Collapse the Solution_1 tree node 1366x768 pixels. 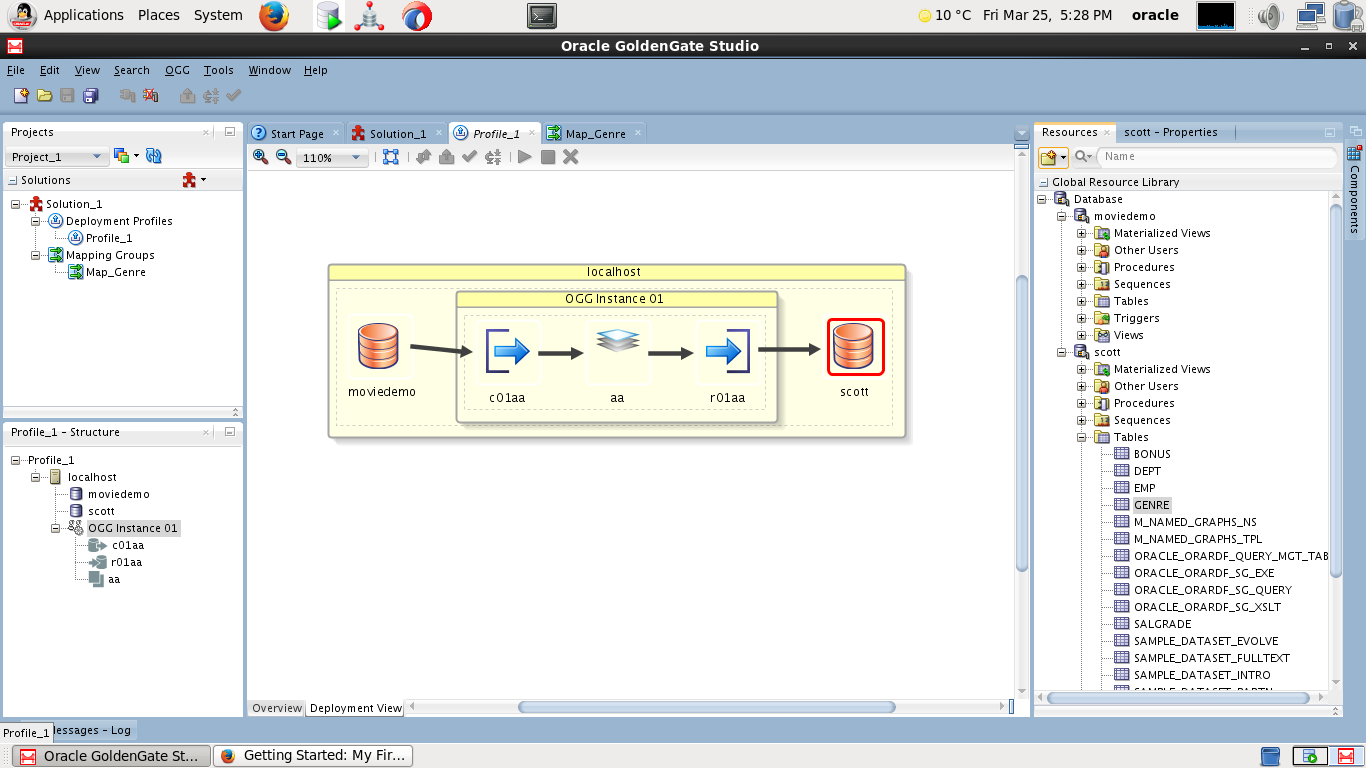click(x=16, y=204)
